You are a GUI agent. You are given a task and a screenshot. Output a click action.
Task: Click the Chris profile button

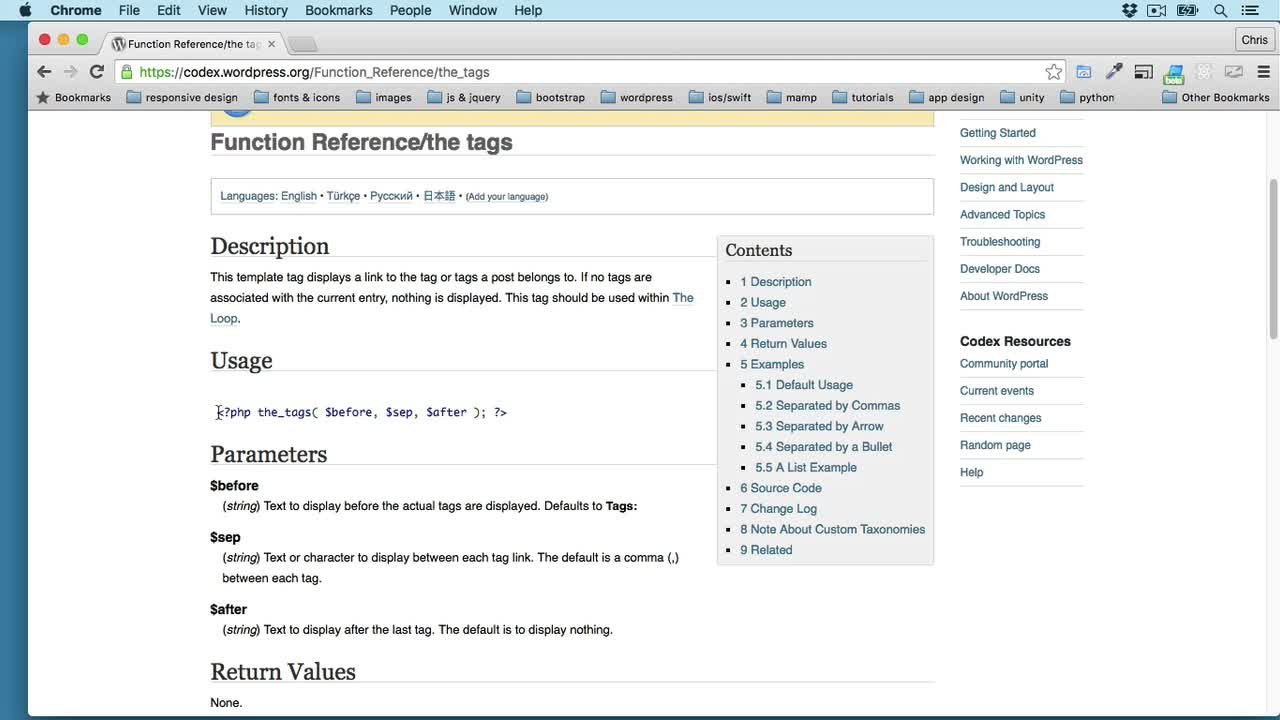1254,40
